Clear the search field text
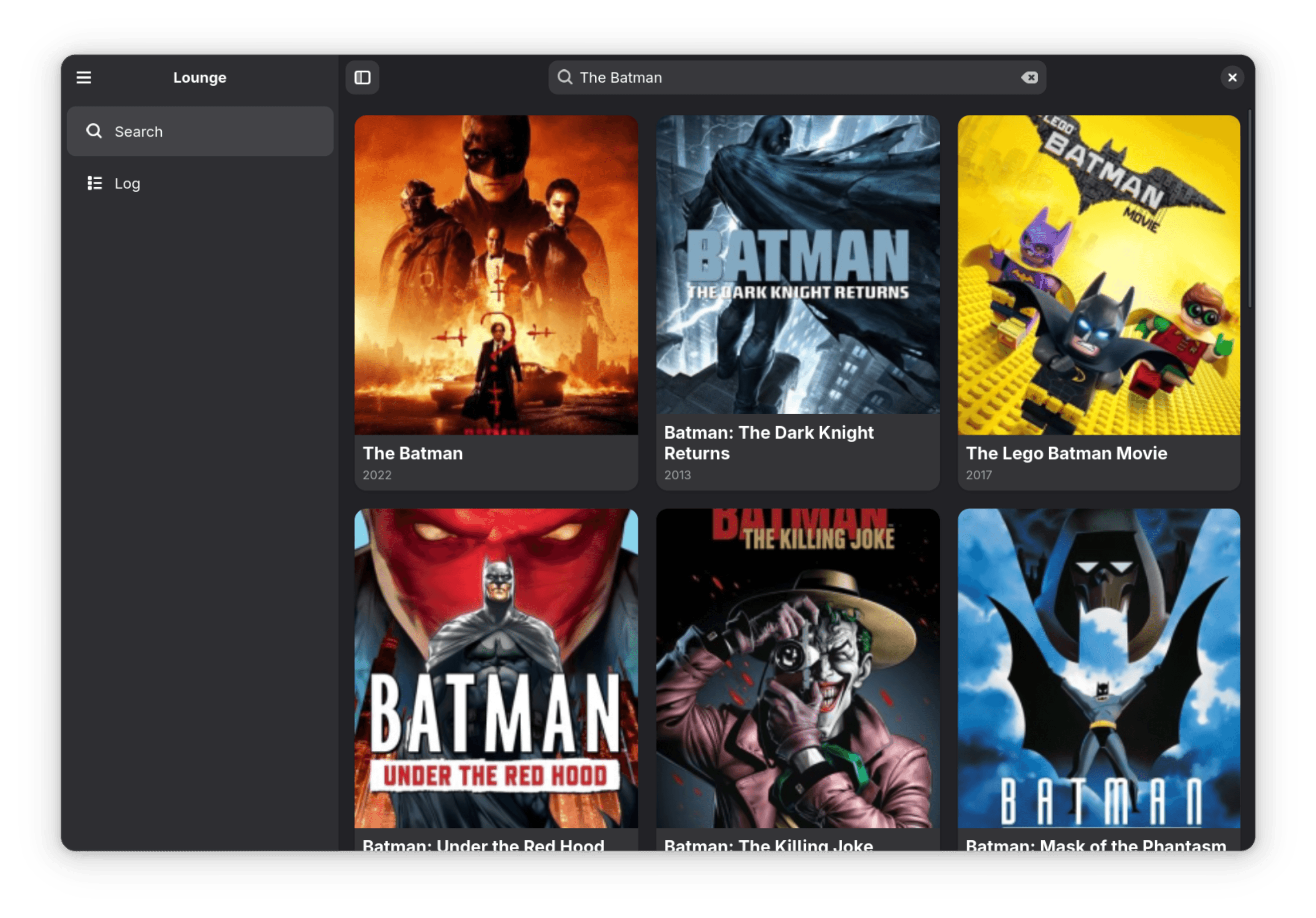 coord(1029,77)
